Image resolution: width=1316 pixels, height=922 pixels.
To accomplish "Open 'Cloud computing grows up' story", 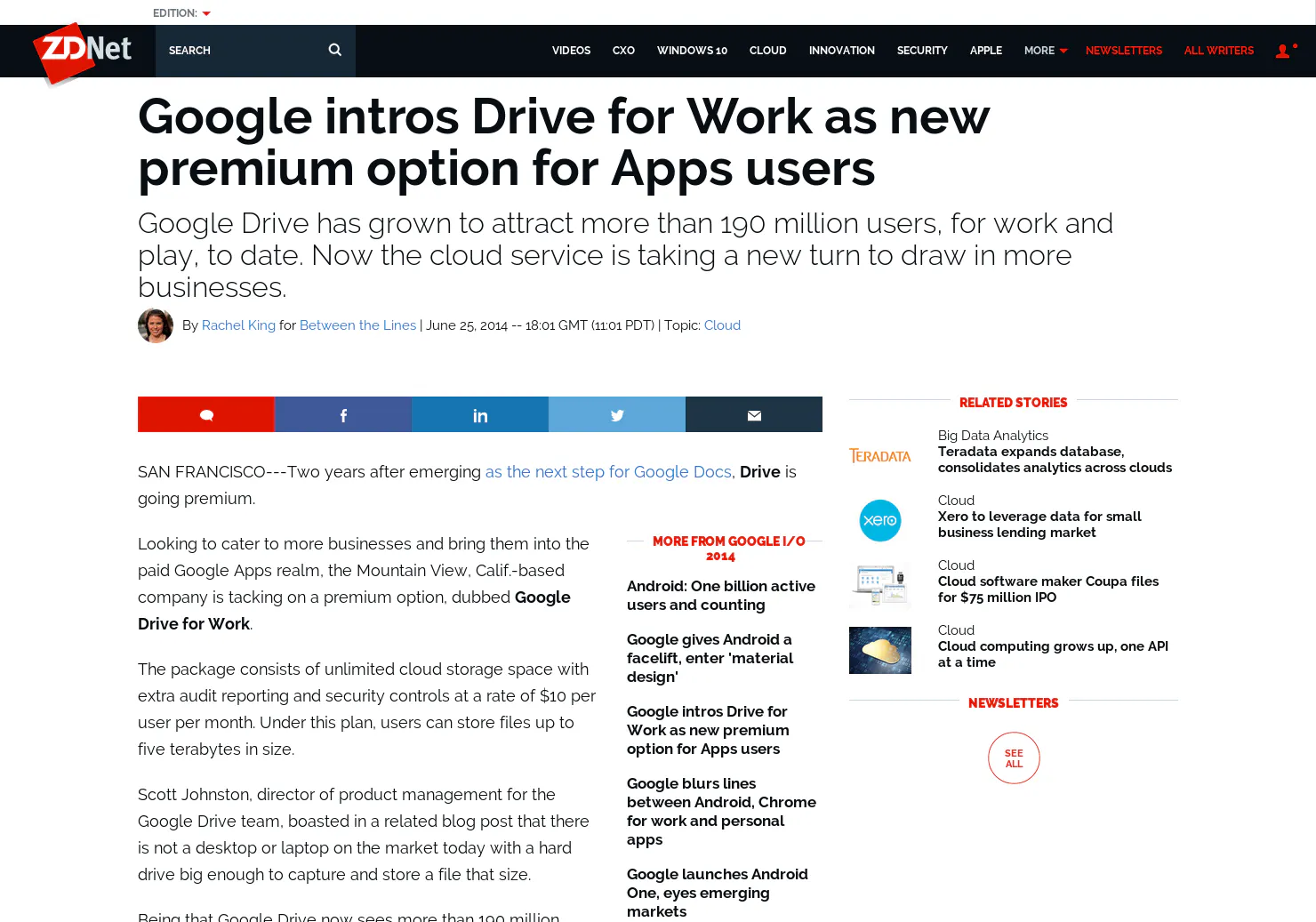I will coord(1053,654).
